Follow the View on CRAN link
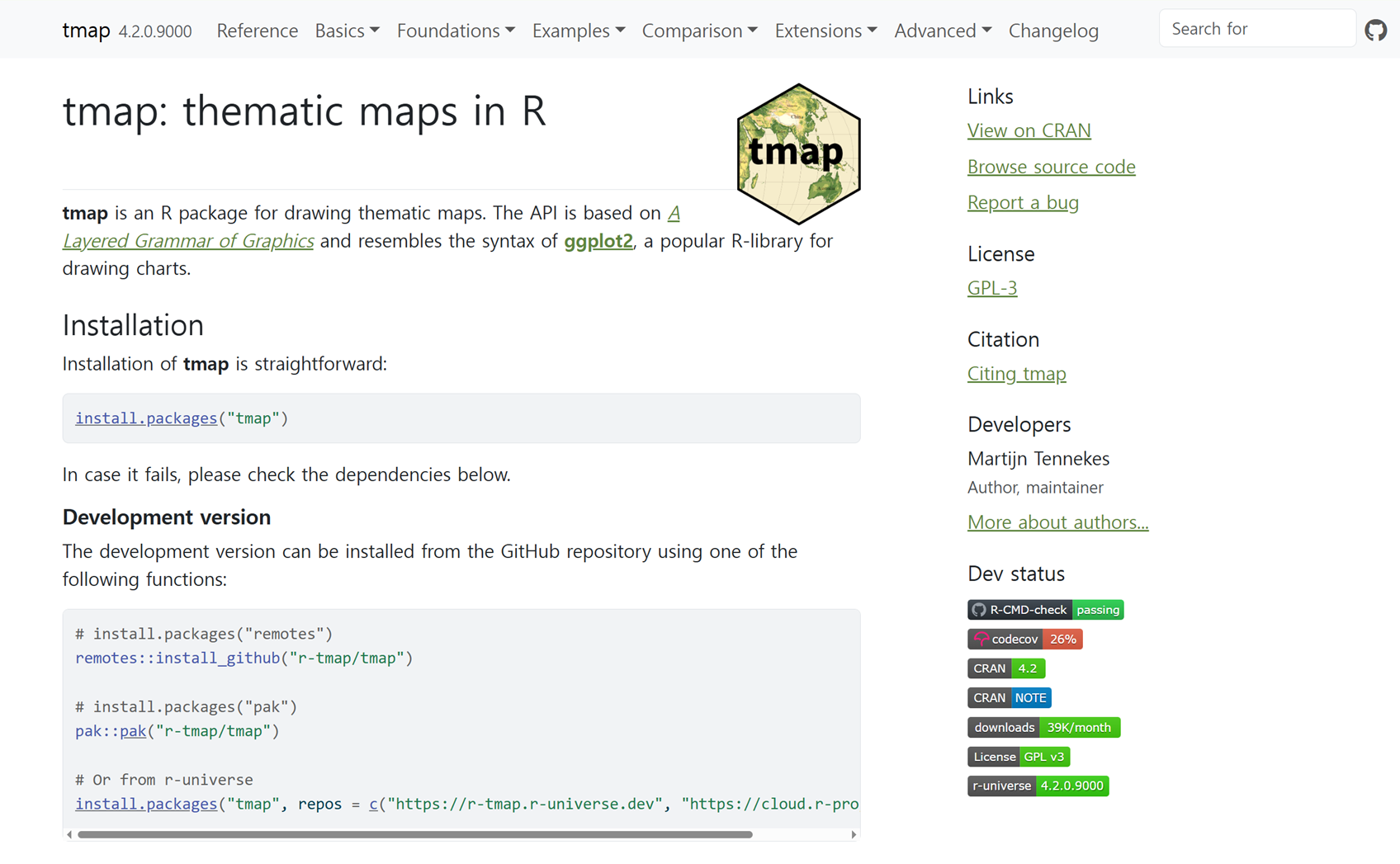The width and height of the screenshot is (1400, 864). 1029,130
